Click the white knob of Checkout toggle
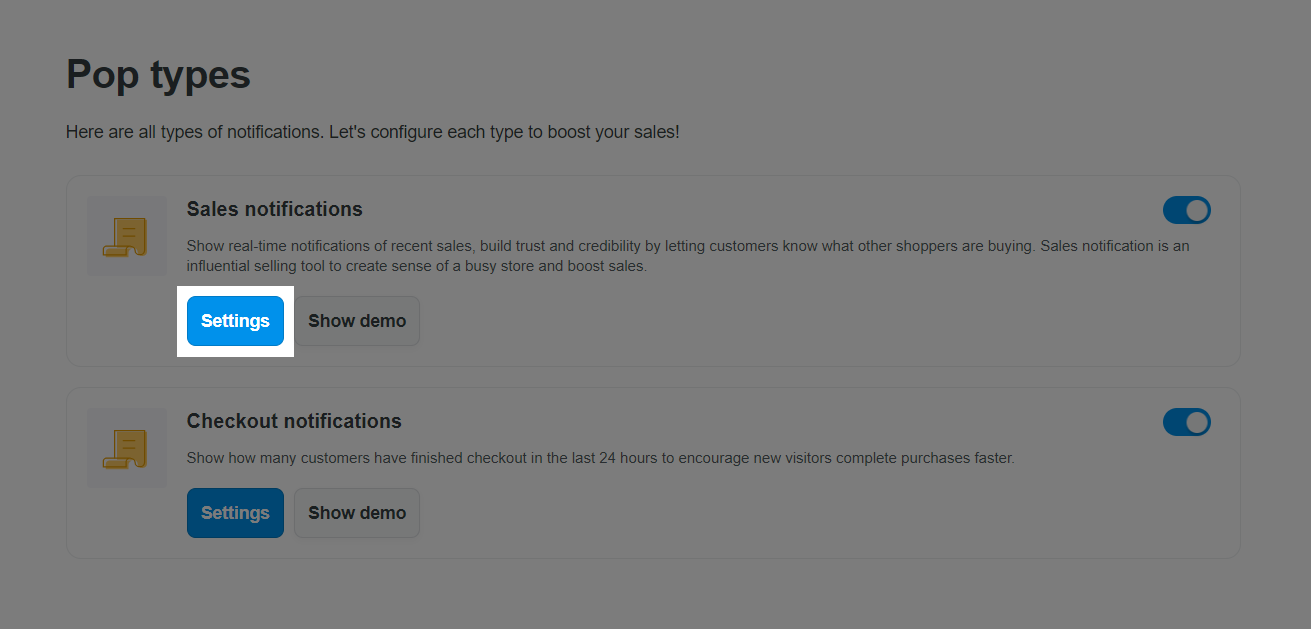The height and width of the screenshot is (629, 1311). (x=1197, y=422)
